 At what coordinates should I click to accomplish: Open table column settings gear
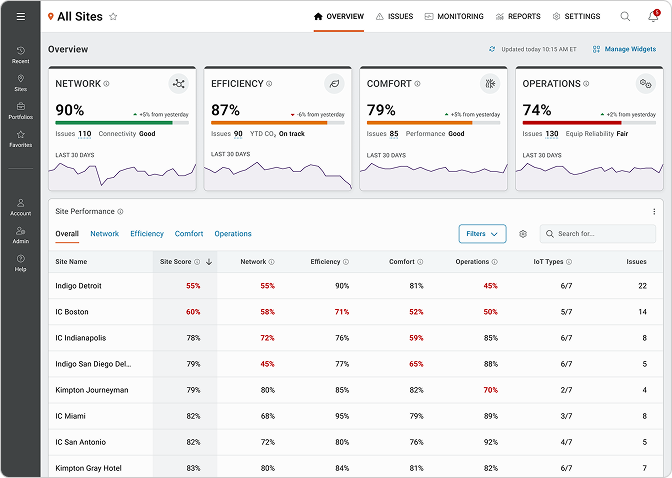click(x=523, y=234)
